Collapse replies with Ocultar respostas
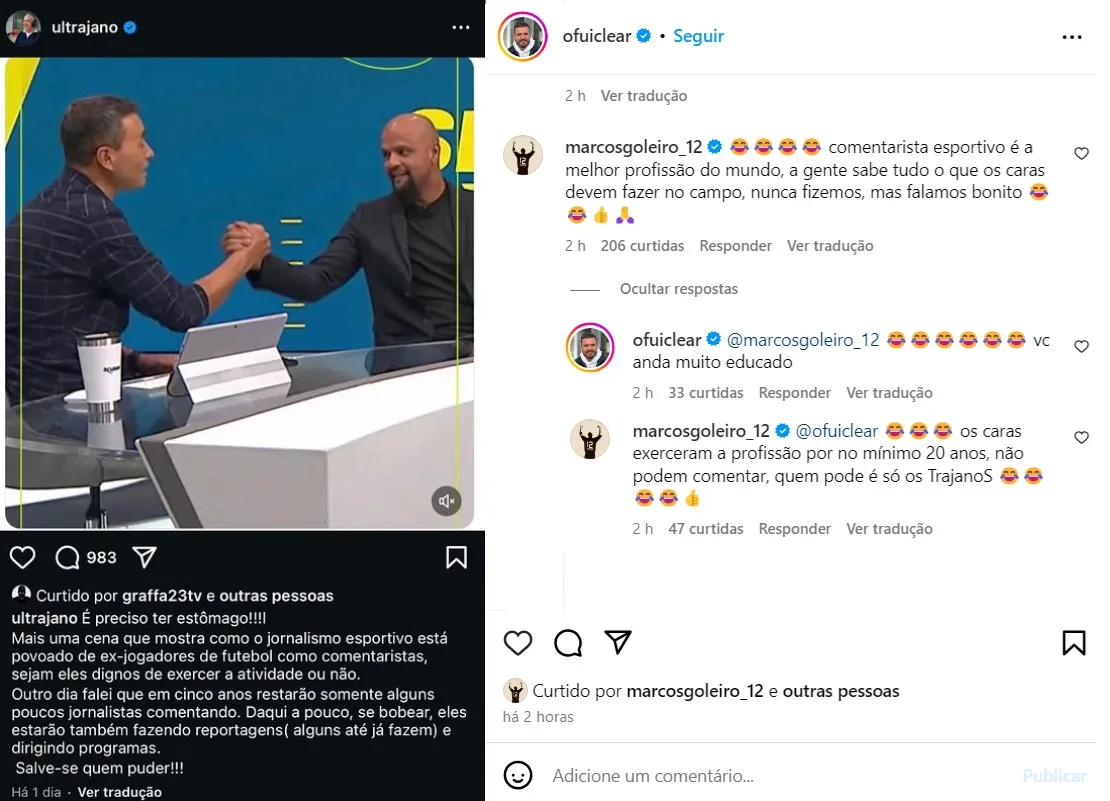Screen dimensions: 1110x801 coord(678,289)
